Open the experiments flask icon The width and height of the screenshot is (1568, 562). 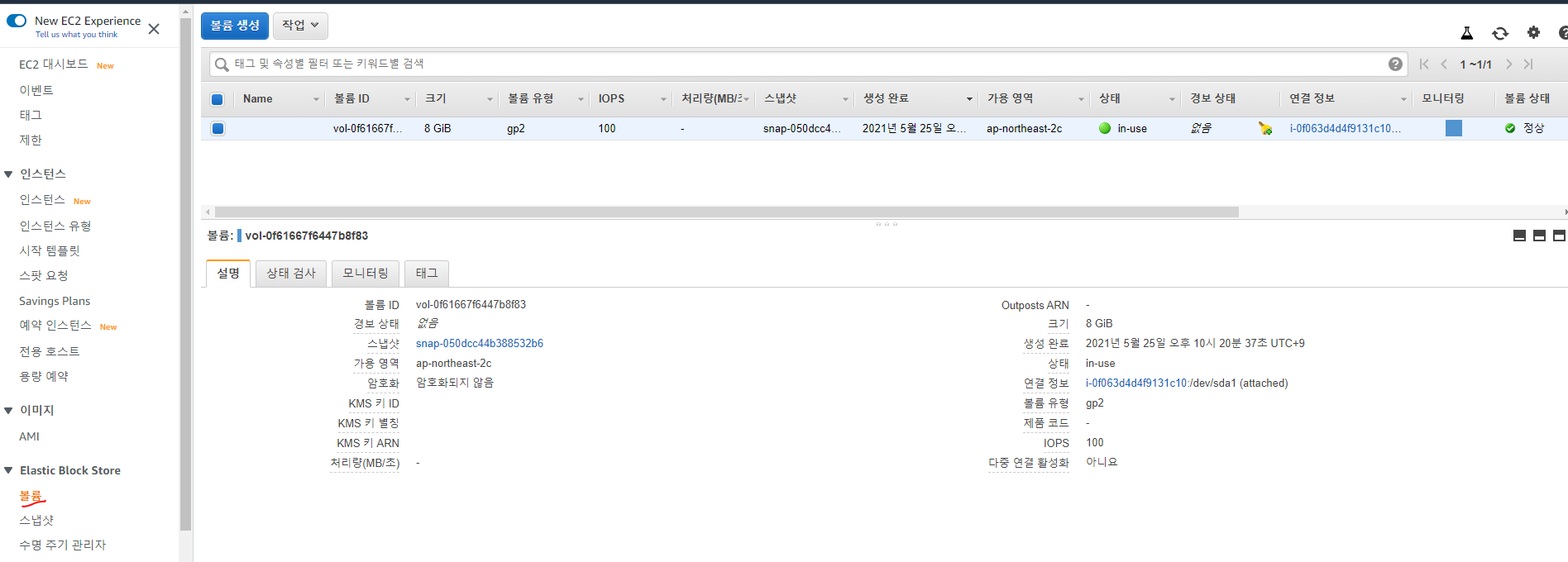pos(1467,33)
